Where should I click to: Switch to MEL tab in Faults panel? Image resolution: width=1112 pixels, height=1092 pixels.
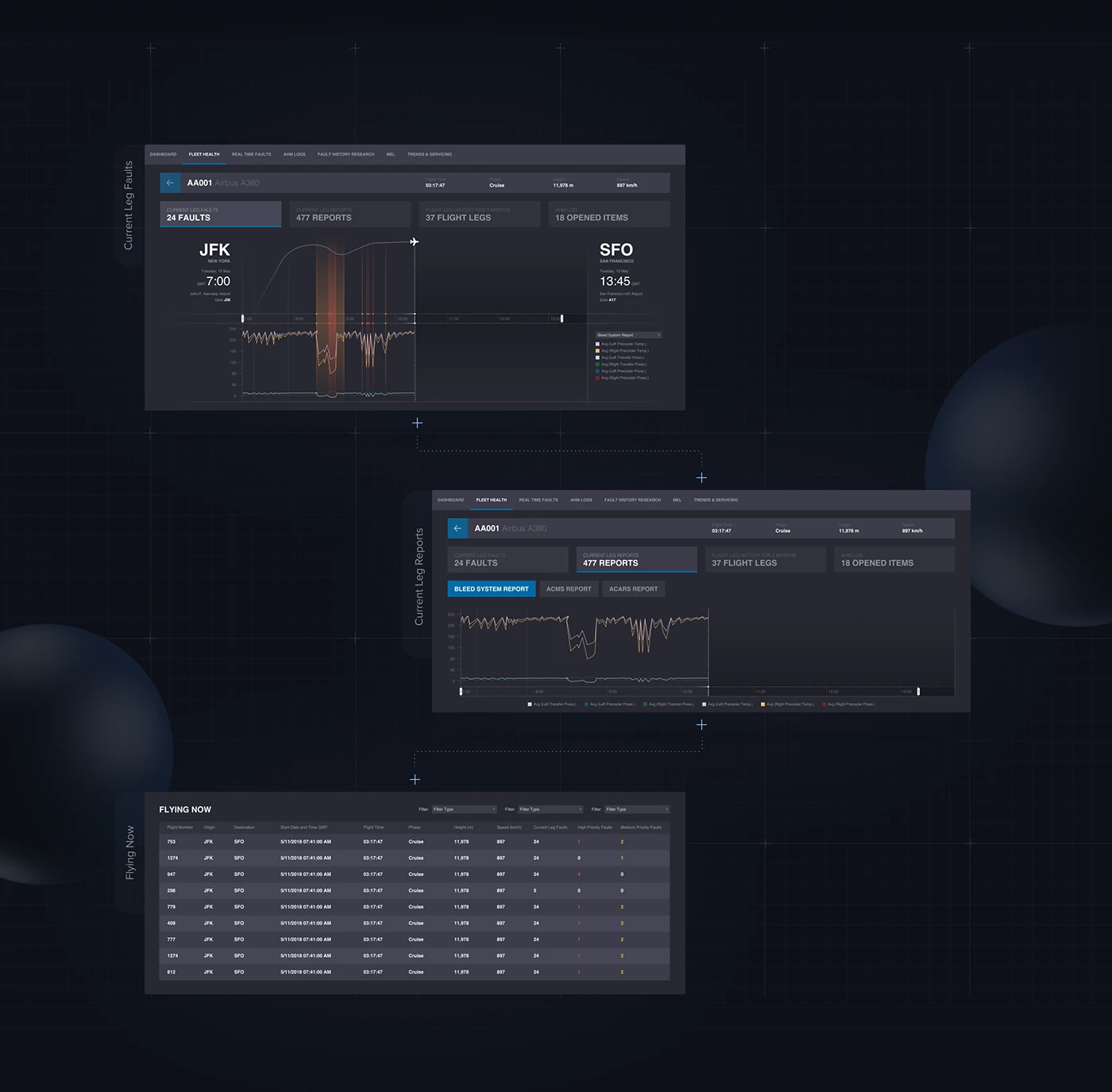point(391,154)
